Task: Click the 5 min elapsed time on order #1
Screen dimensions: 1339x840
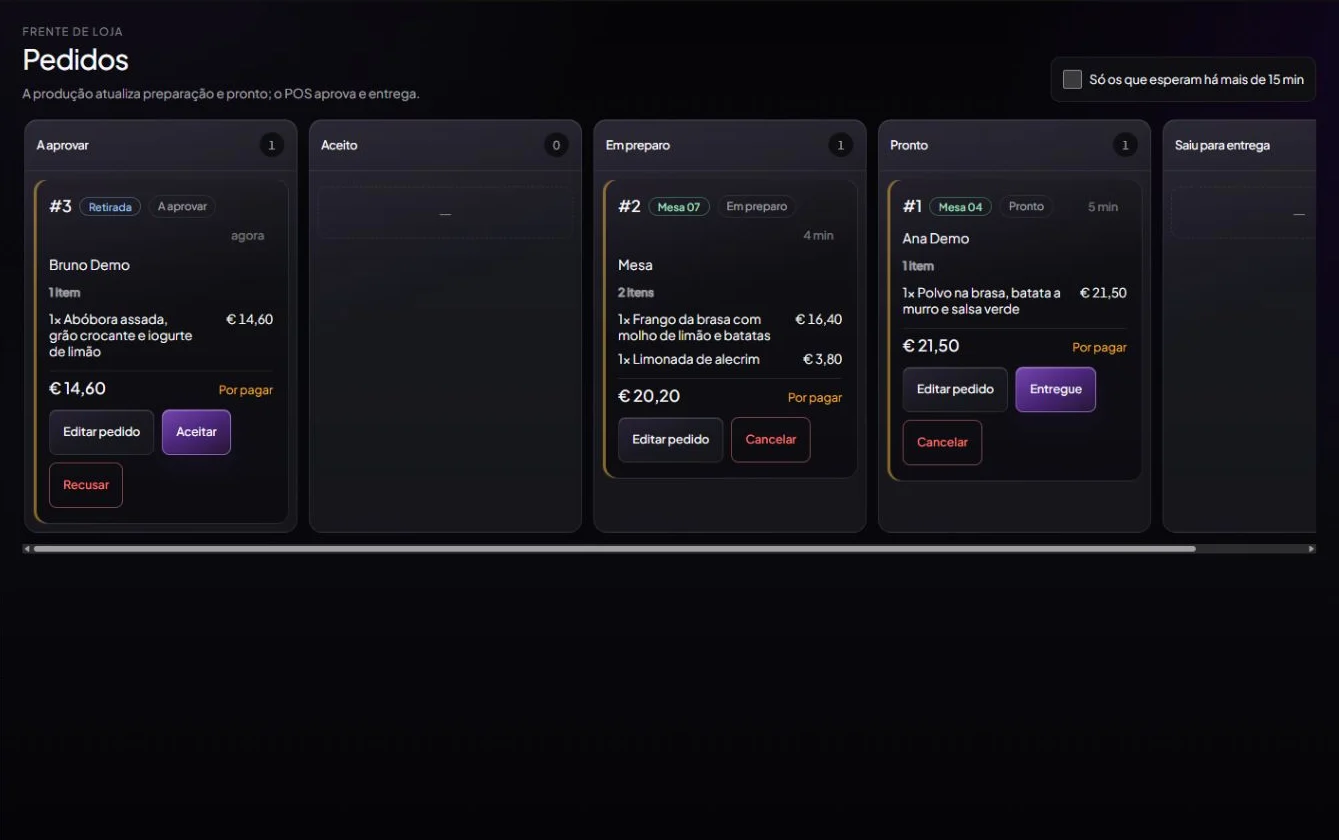Action: (1103, 207)
